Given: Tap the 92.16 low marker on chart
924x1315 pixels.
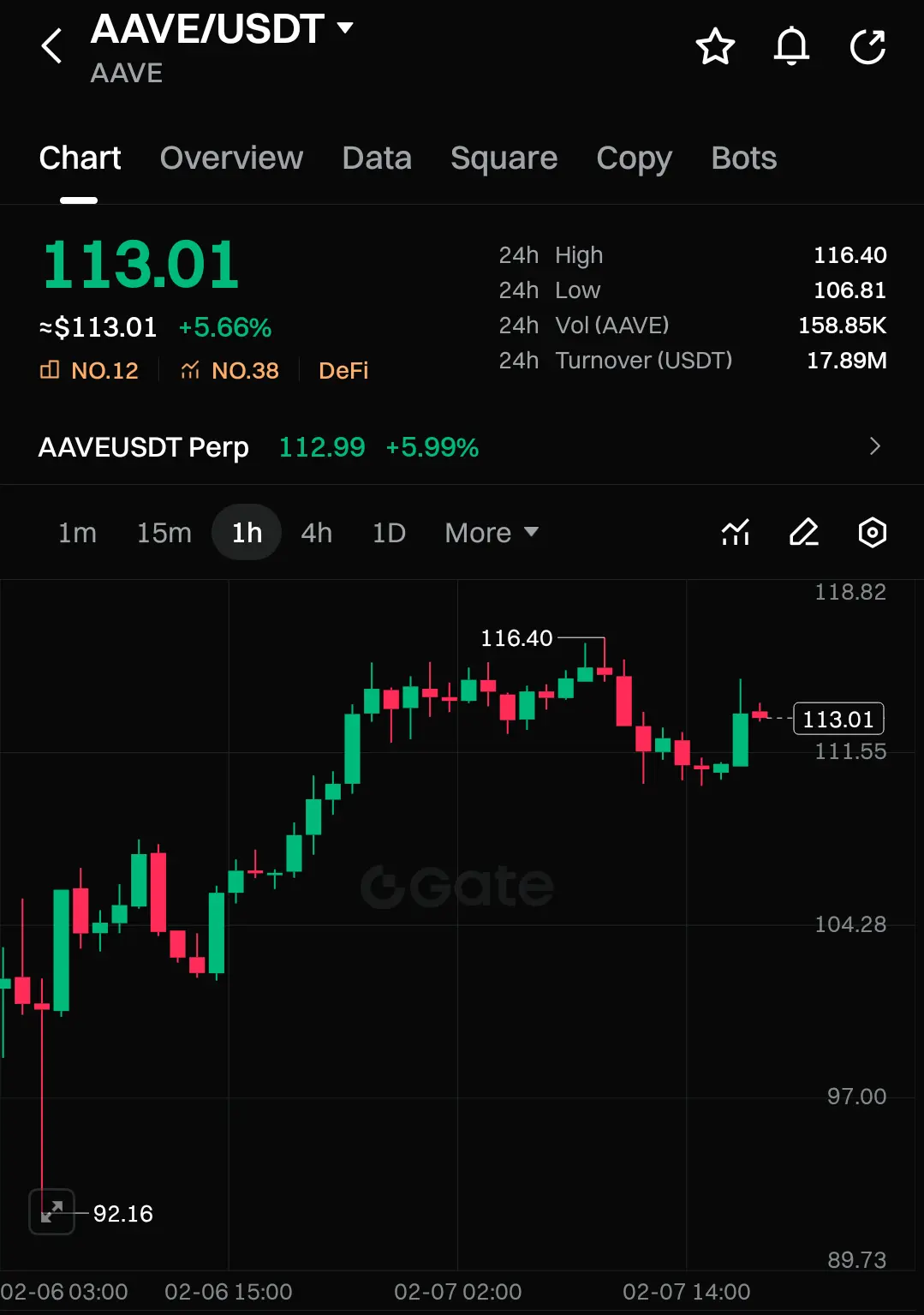Looking at the screenshot, I should point(122,1214).
